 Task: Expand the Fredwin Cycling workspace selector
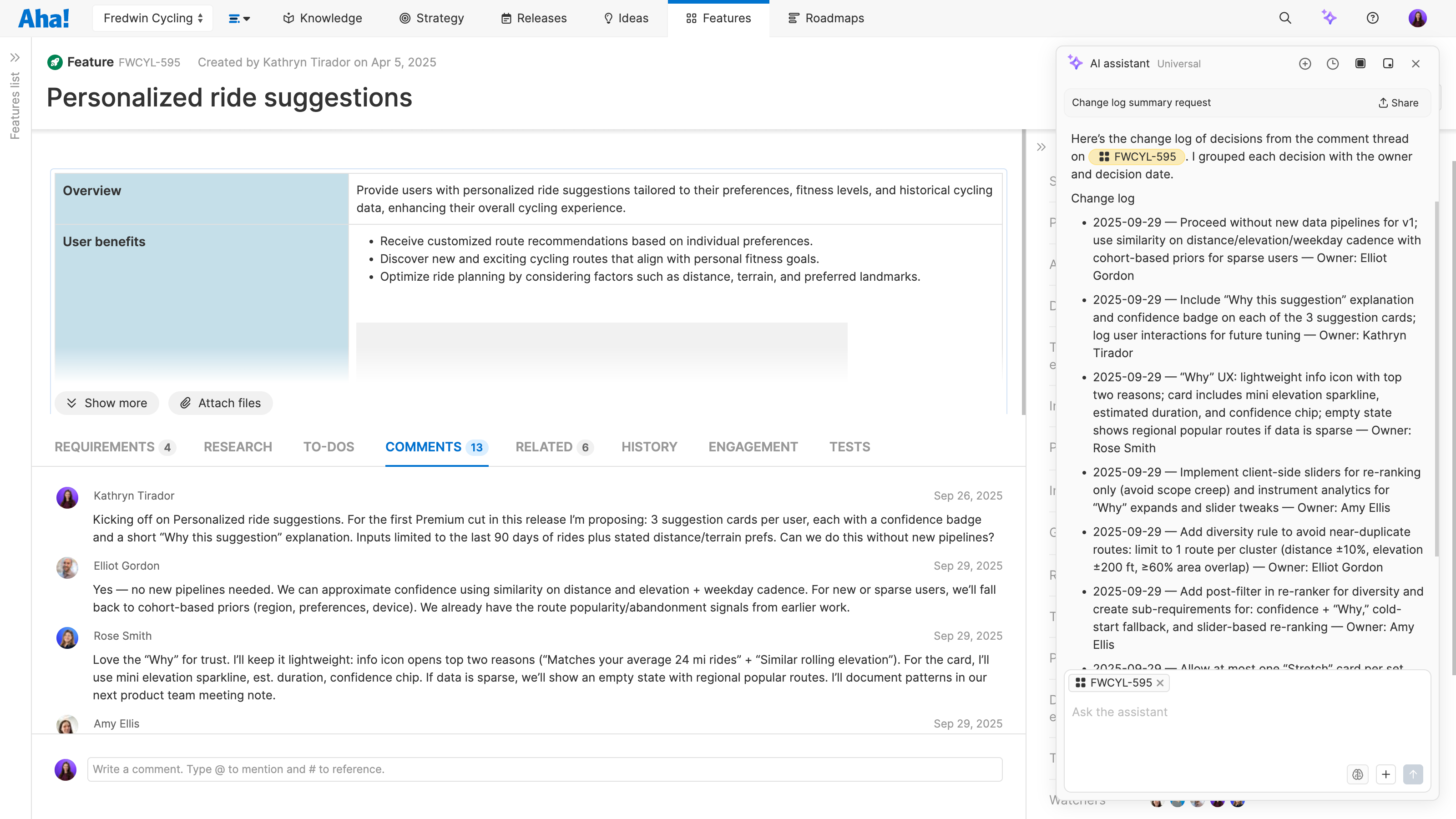(x=152, y=18)
